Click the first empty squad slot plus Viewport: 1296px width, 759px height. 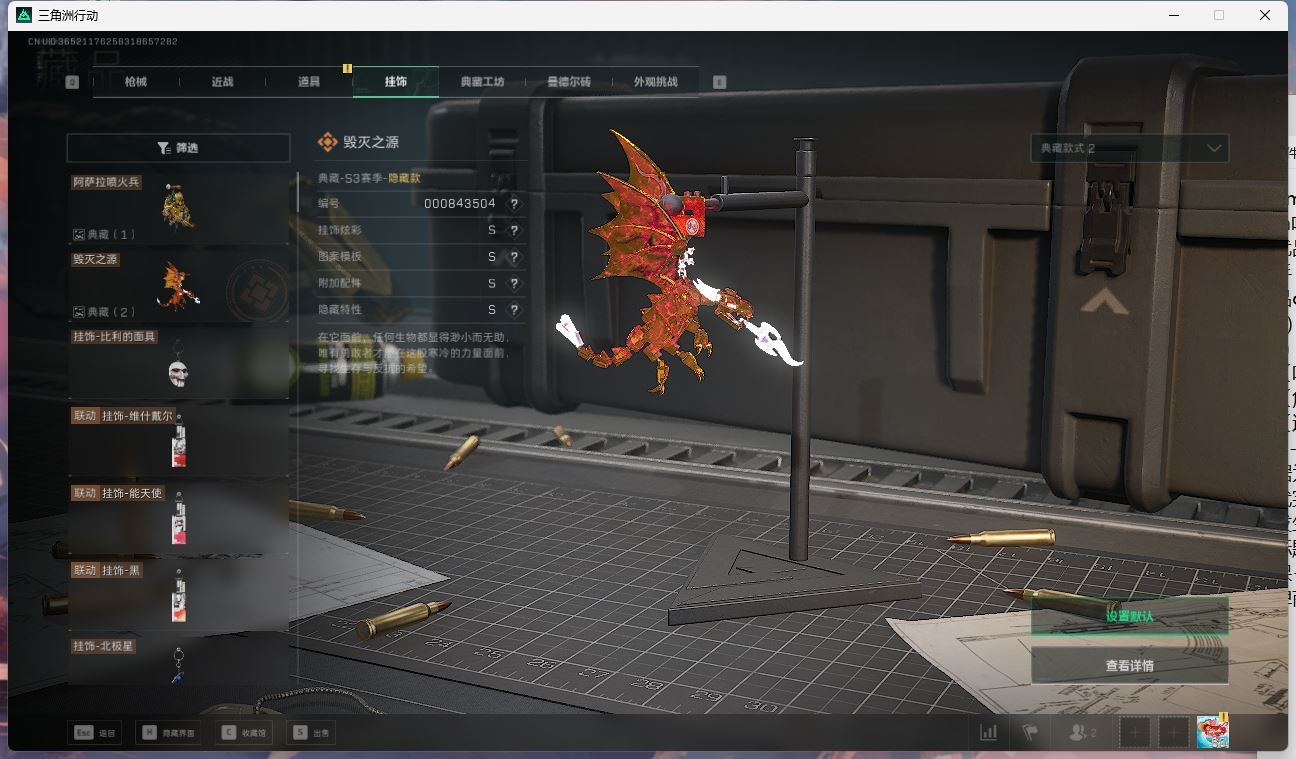pyautogui.click(x=1135, y=733)
